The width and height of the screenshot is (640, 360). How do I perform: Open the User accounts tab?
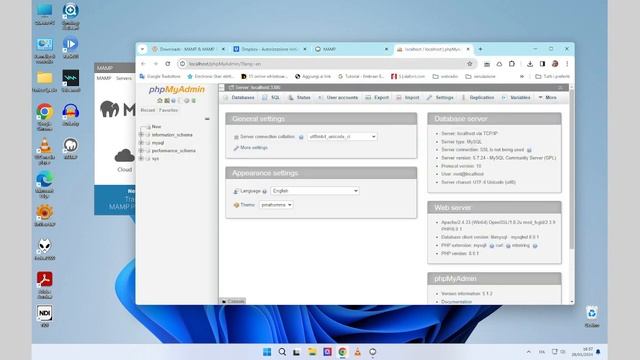(x=338, y=98)
